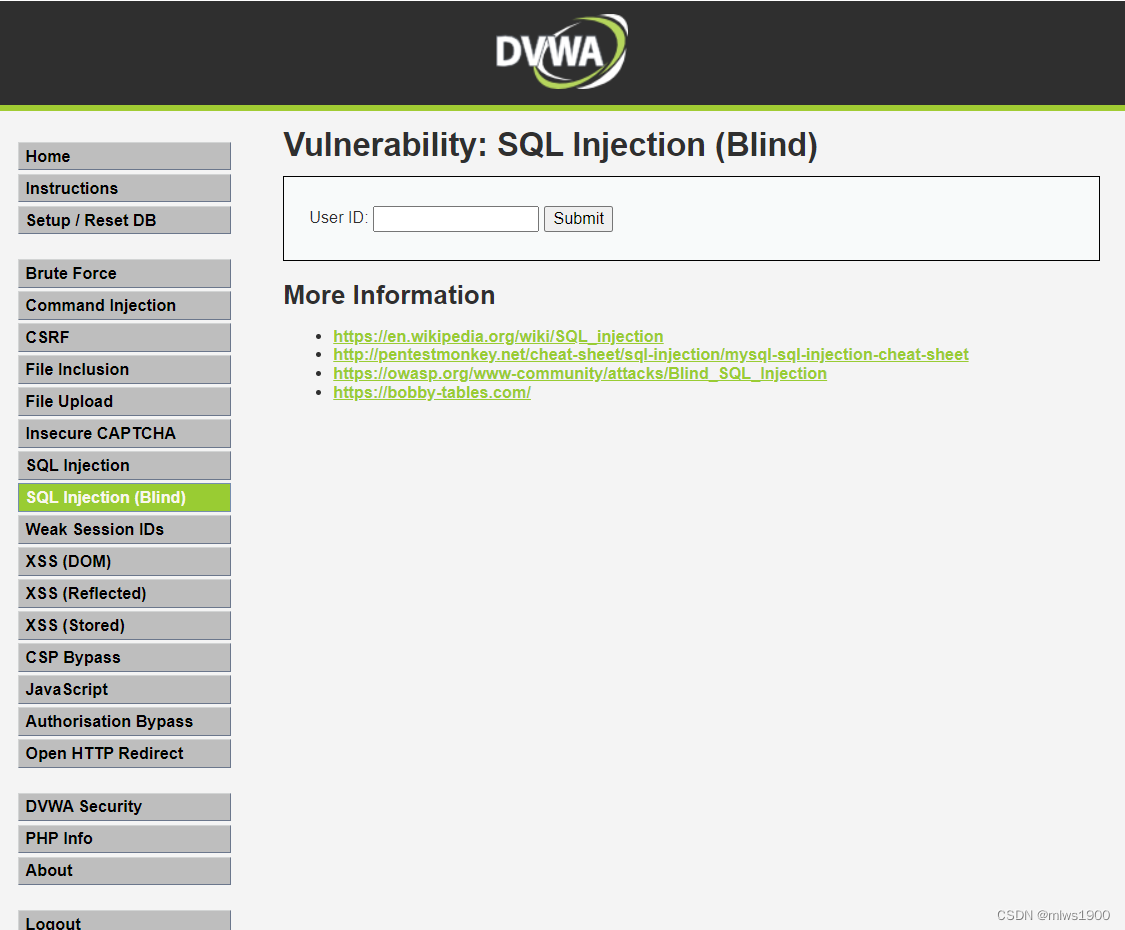The image size is (1125, 930).
Task: Go to Setup / Reset DB
Action: click(124, 220)
